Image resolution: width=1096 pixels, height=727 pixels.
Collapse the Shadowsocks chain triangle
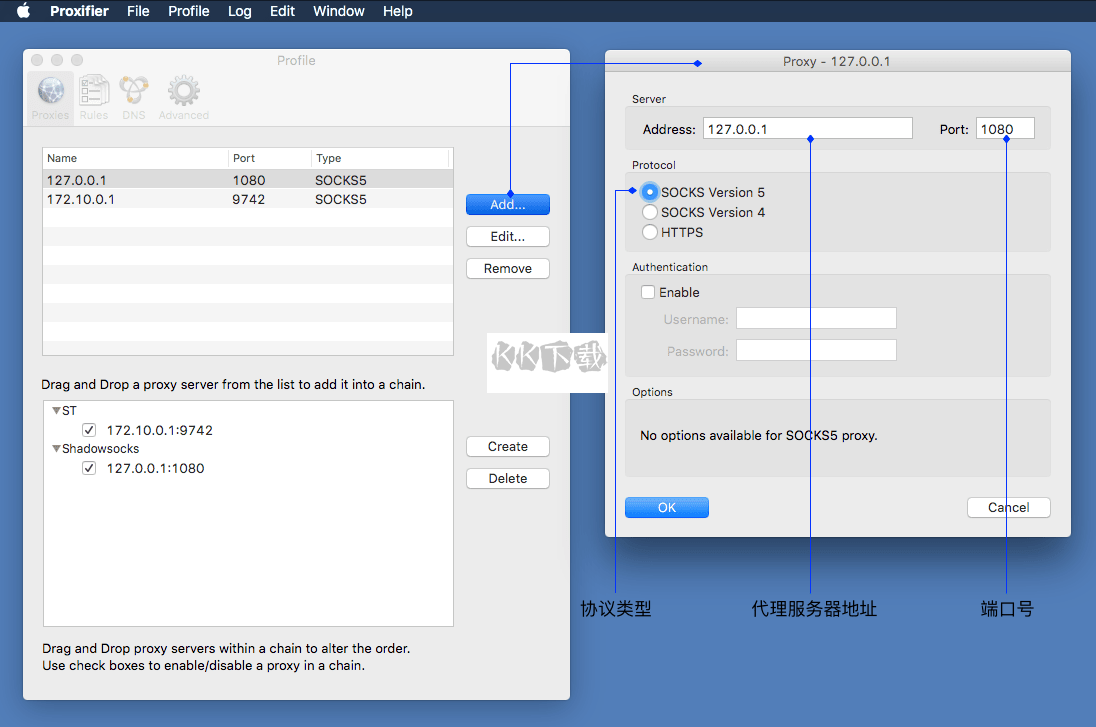[x=56, y=449]
